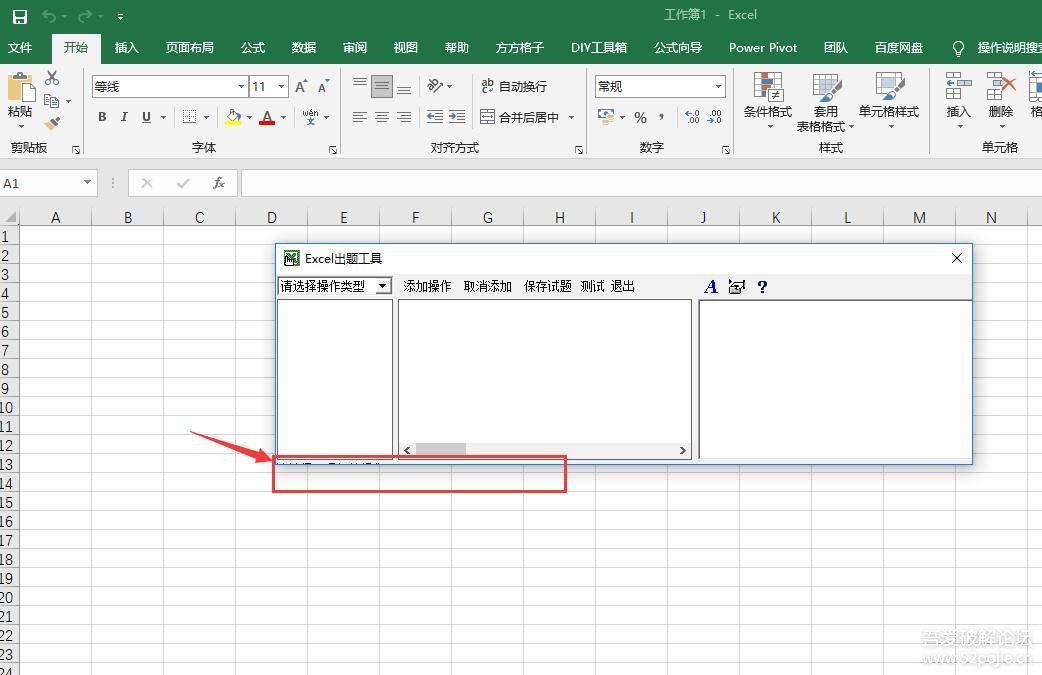Click the Percent style icon

[x=640, y=118]
